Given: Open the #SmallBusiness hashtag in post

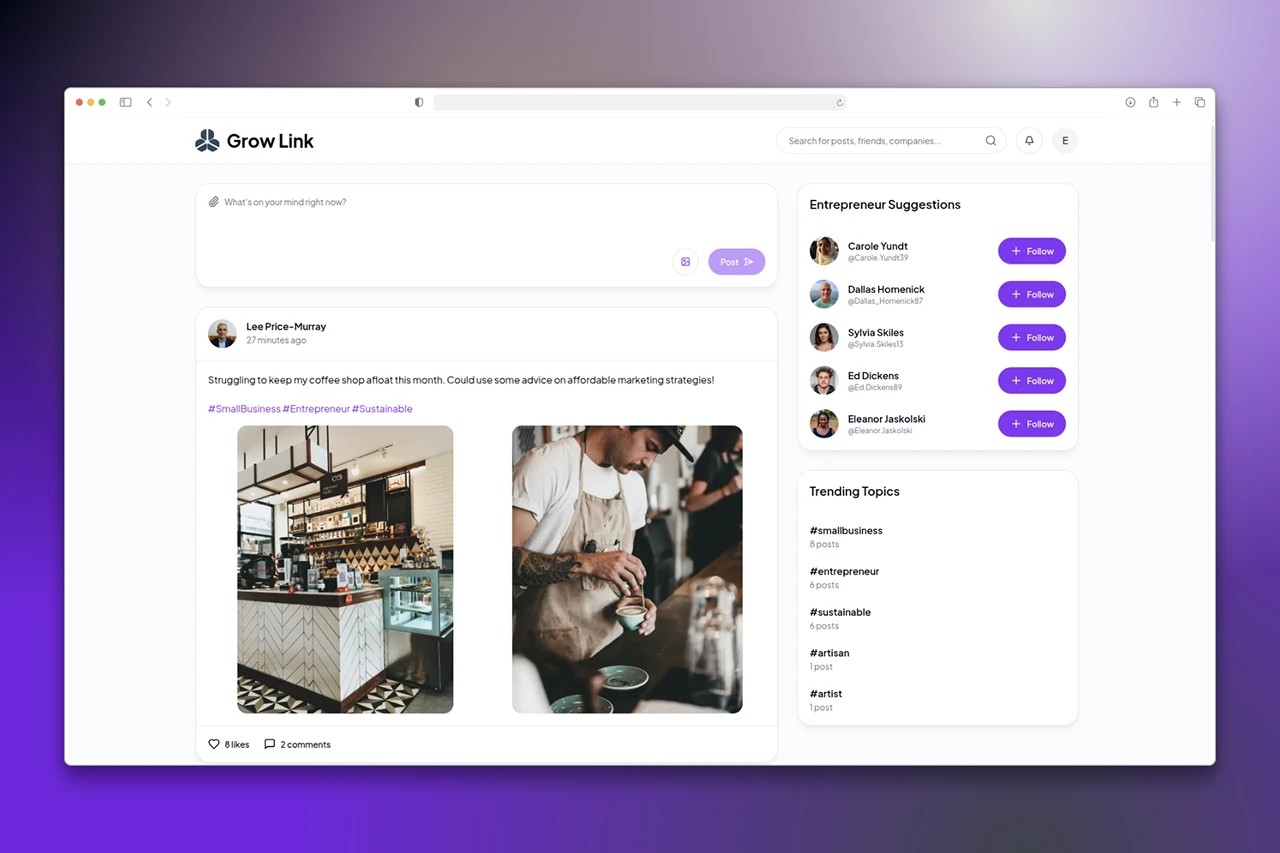Looking at the screenshot, I should pyautogui.click(x=244, y=409).
